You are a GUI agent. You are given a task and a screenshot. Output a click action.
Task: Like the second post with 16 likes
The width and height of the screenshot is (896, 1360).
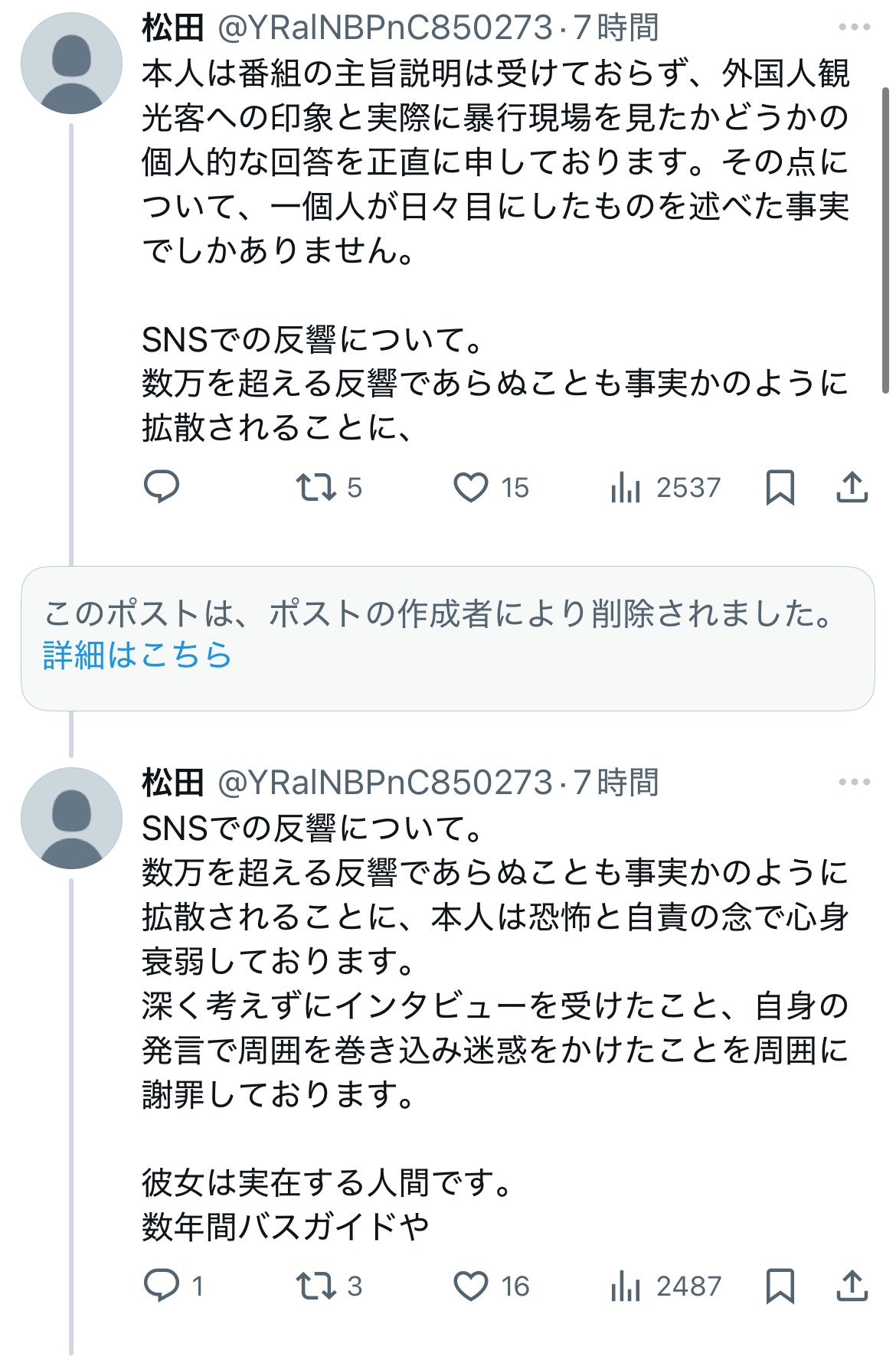pyautogui.click(x=471, y=1286)
